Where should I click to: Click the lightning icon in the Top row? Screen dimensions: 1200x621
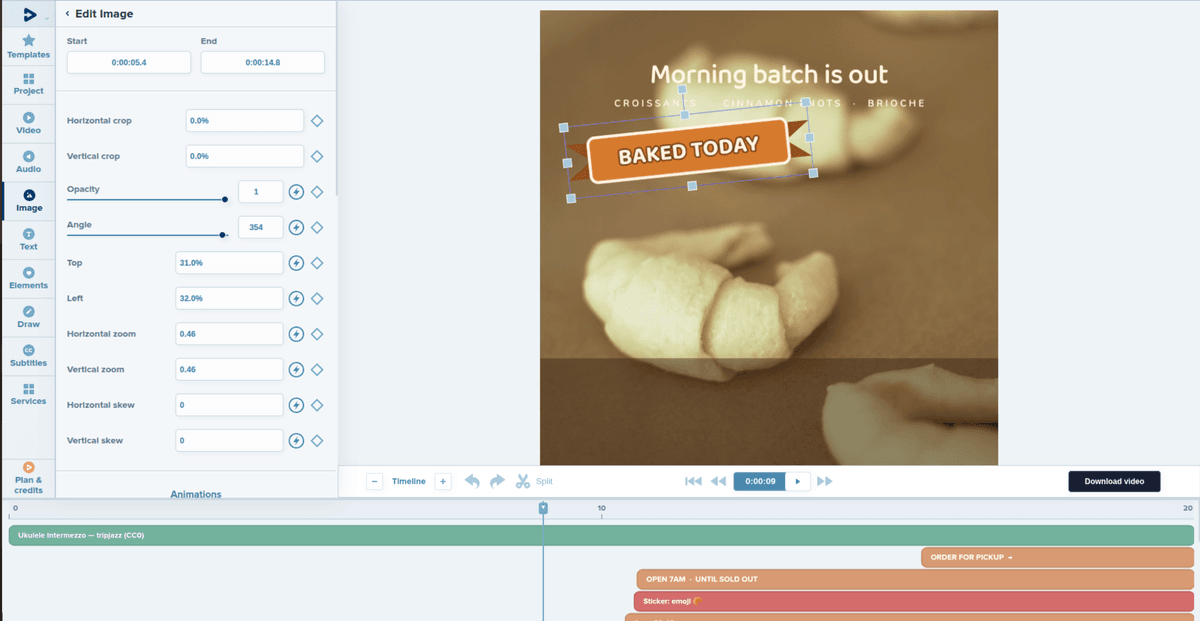tap(296, 263)
